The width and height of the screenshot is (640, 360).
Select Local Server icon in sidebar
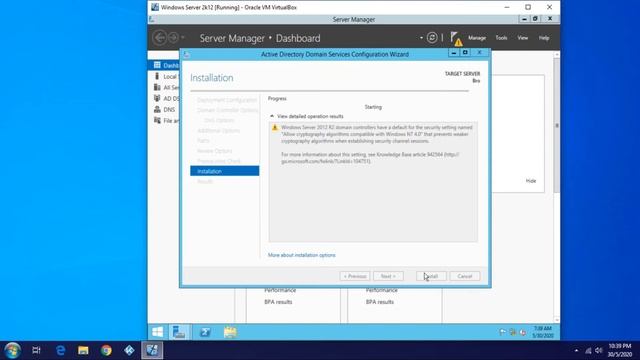(157, 76)
